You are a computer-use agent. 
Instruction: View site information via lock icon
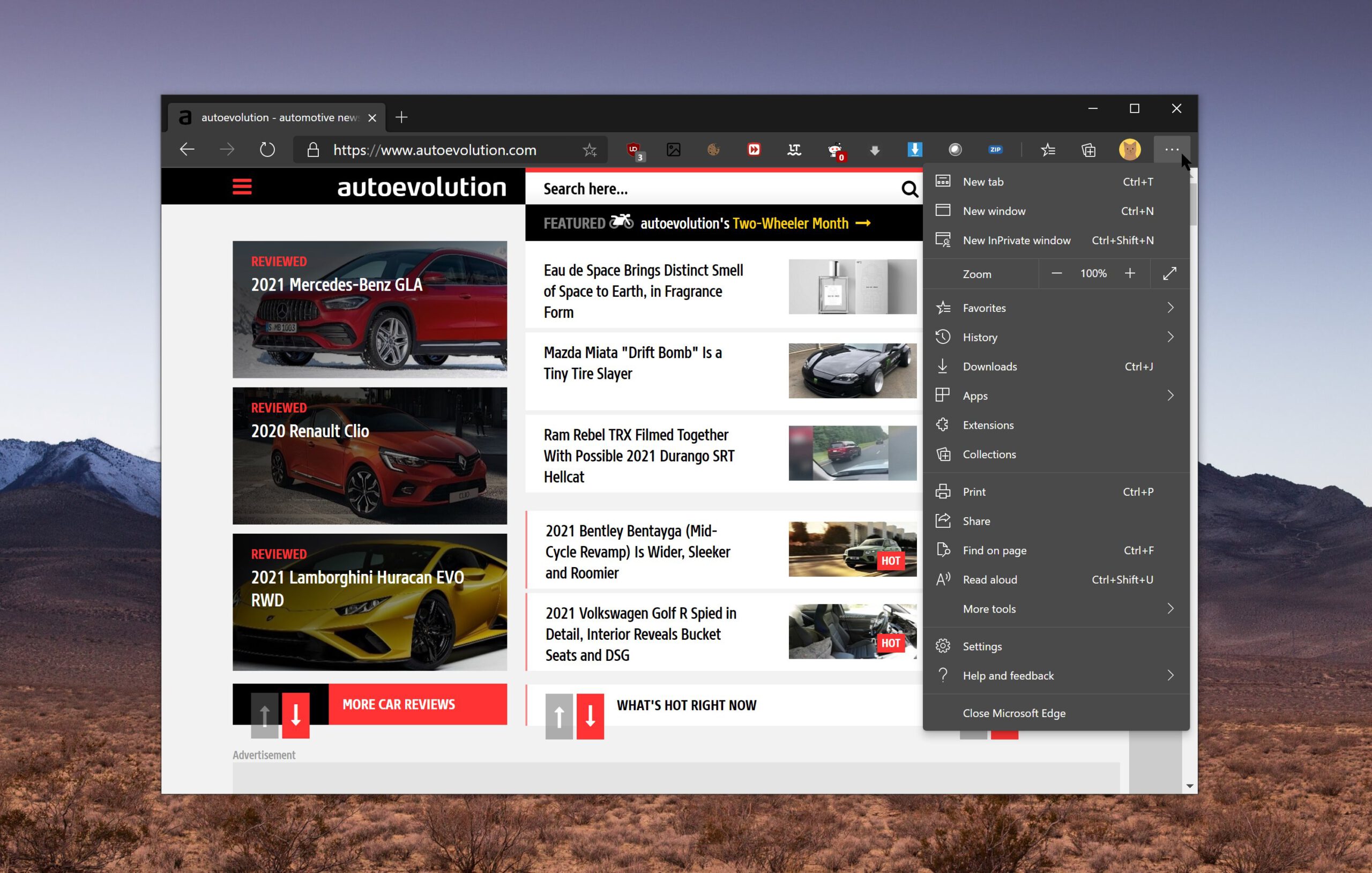(x=313, y=150)
